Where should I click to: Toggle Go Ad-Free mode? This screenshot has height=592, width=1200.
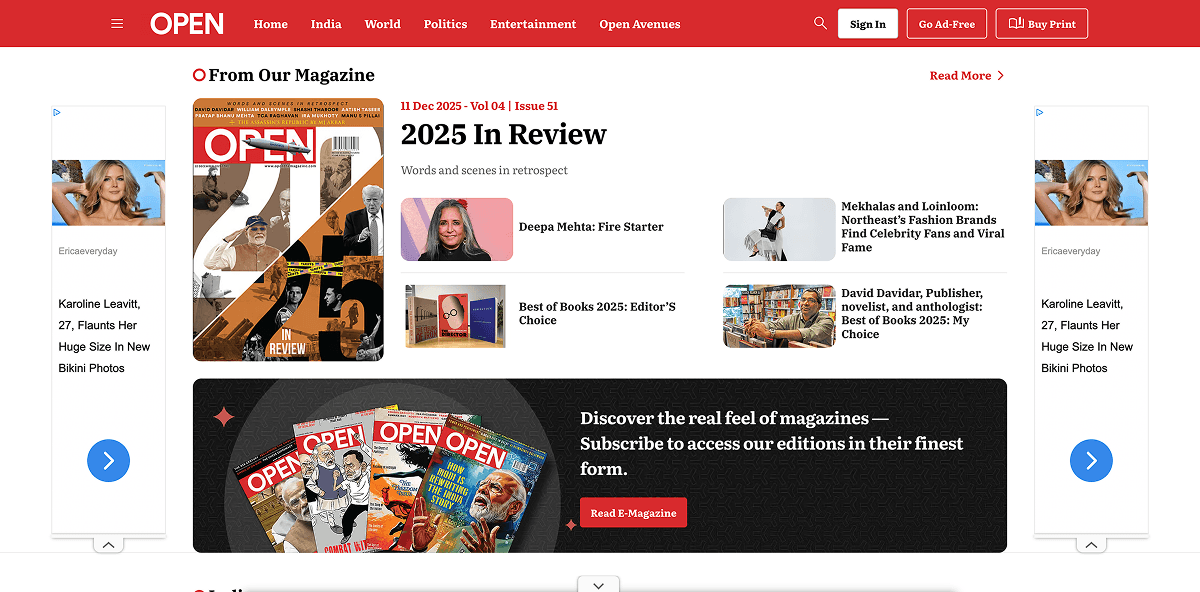pyautogui.click(x=946, y=23)
